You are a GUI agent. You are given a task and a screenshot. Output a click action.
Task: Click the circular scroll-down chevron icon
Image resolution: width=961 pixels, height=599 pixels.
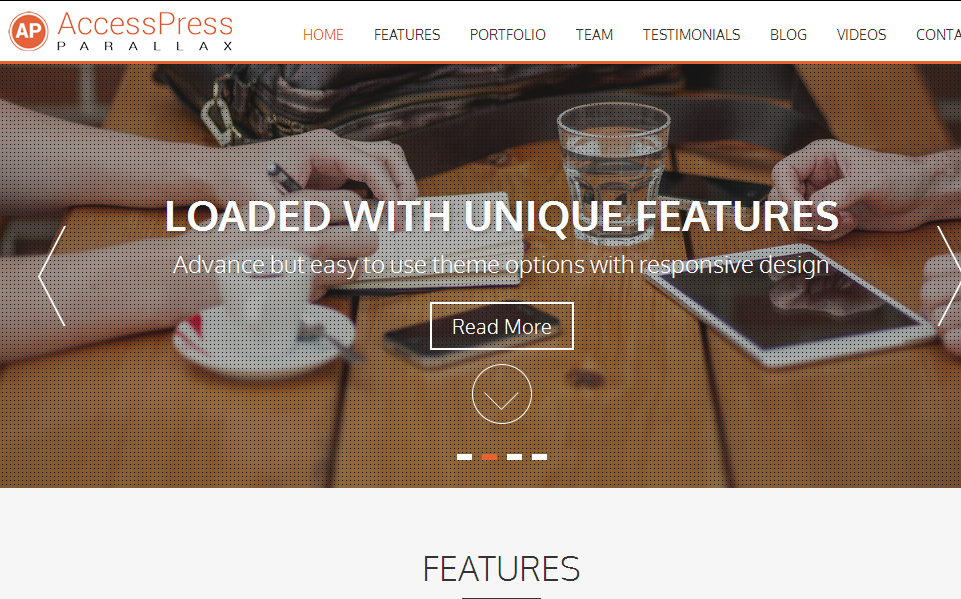click(x=502, y=394)
